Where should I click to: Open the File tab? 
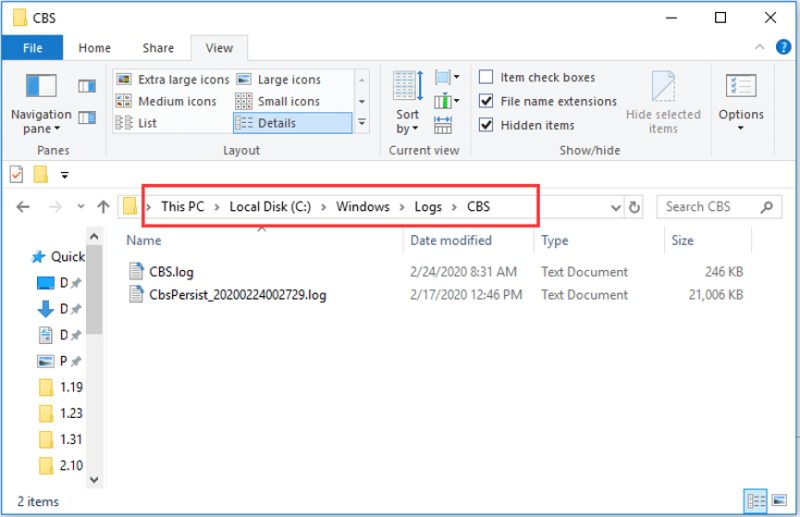click(32, 48)
